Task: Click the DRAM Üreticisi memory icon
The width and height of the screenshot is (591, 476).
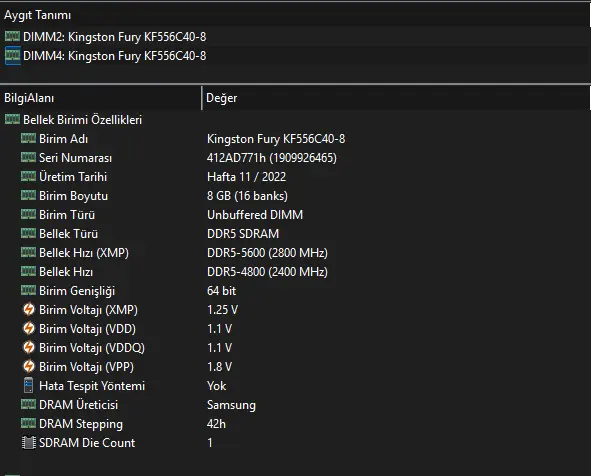Action: click(x=28, y=404)
